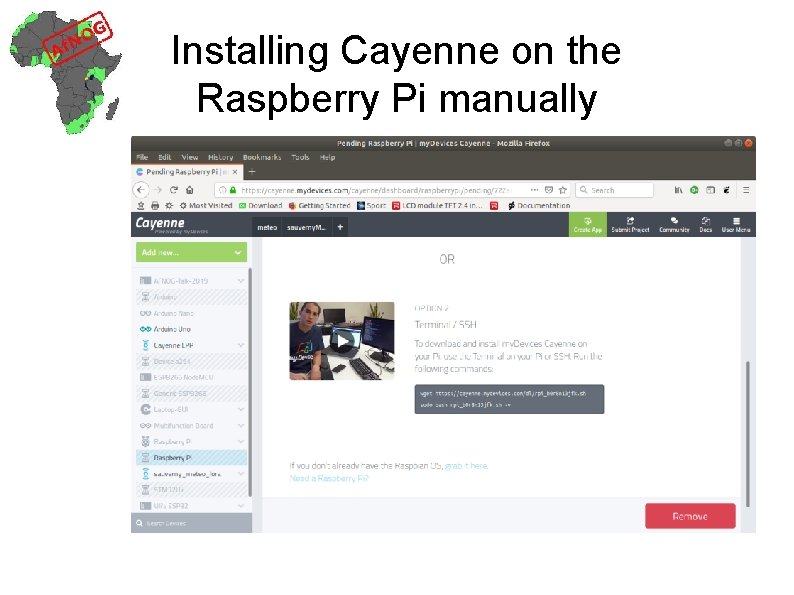Expand the AfNOG-talk-2019 device entry
Screen dimensions: 794x595
pyautogui.click(x=241, y=281)
